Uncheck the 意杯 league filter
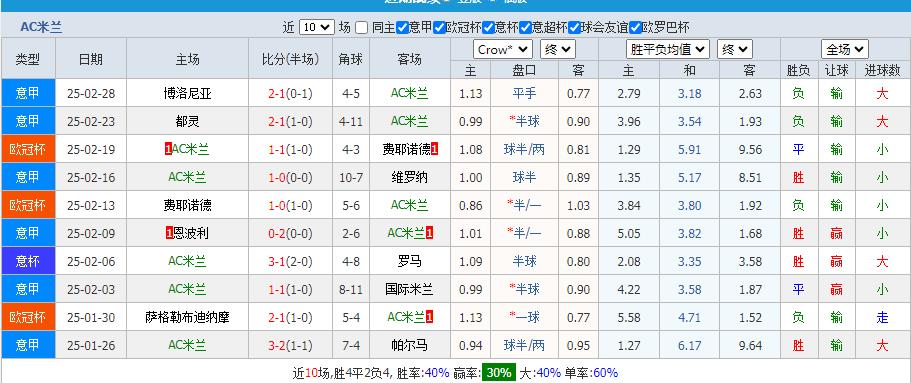The height and width of the screenshot is (383, 911). point(488,27)
